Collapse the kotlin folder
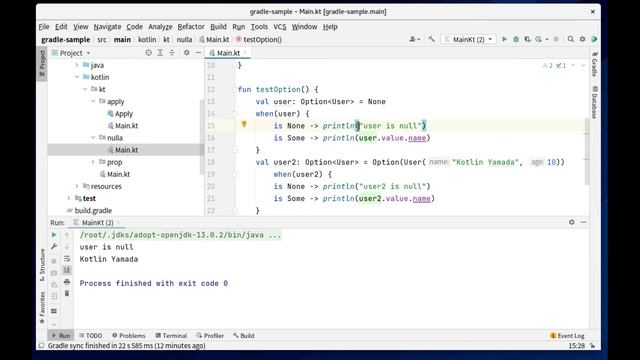Screen dimensions: 640x360 tap(77, 77)
